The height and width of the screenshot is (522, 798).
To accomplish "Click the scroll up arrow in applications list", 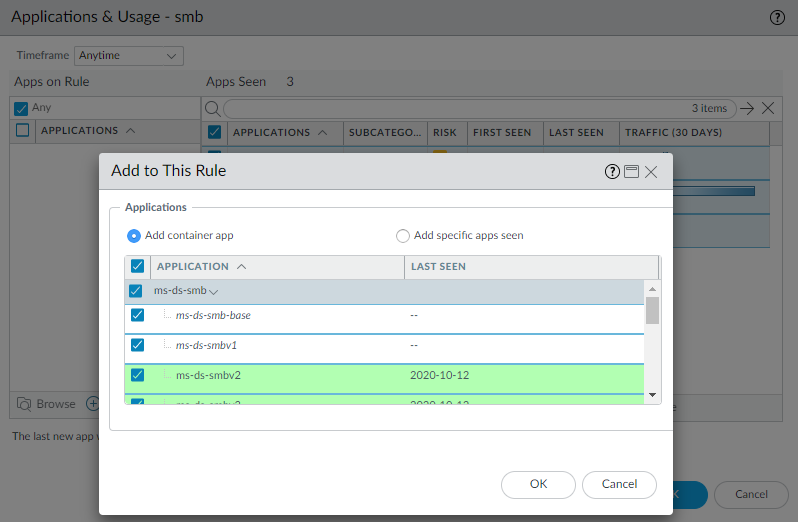I will coord(652,289).
